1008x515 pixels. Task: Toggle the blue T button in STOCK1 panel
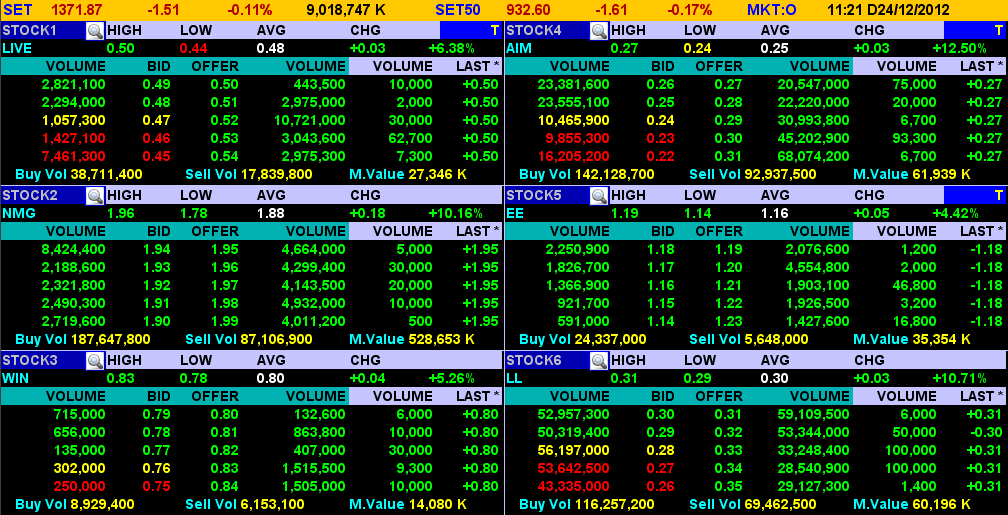point(471,30)
